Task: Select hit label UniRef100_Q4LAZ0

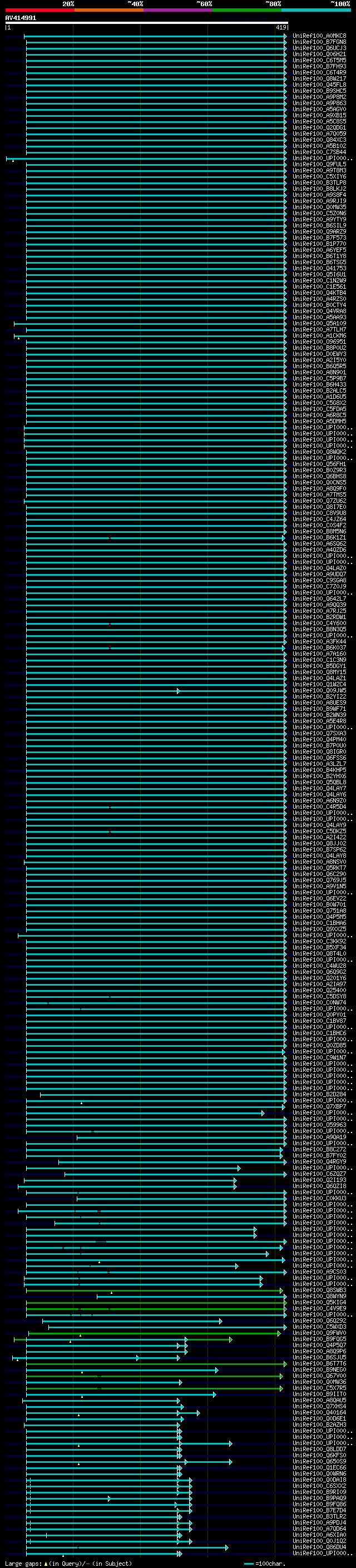Action: 319,568
